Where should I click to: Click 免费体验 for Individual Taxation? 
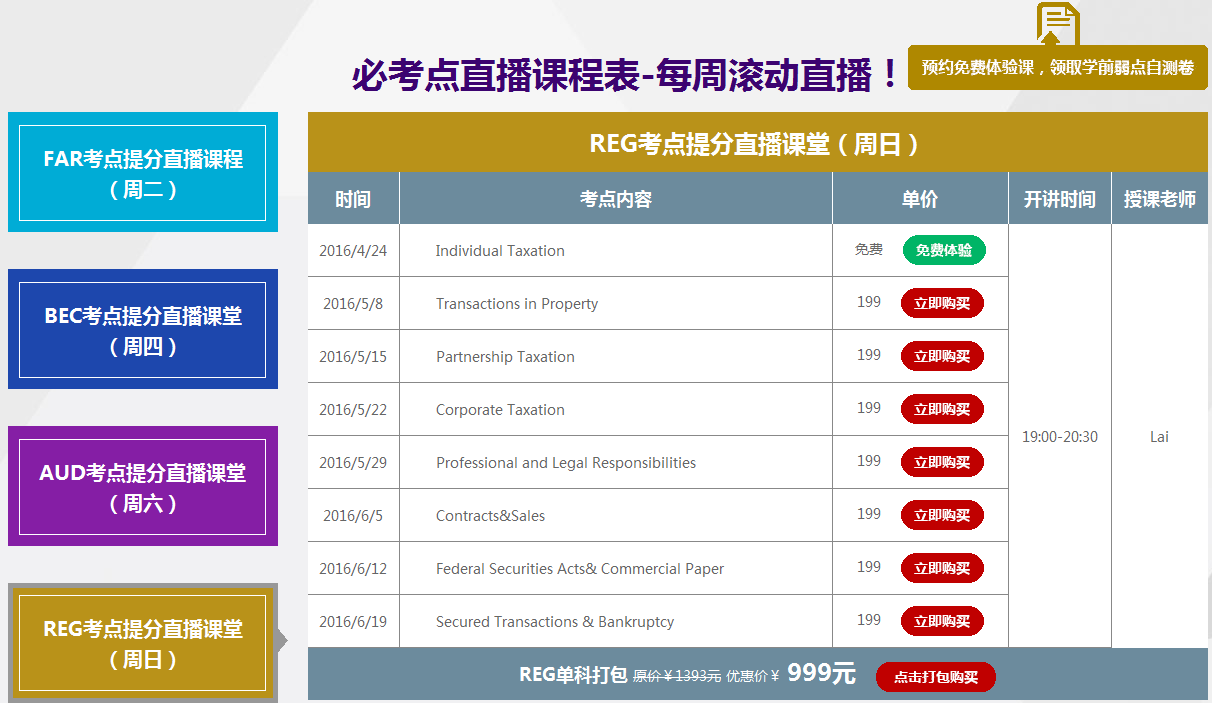(943, 250)
